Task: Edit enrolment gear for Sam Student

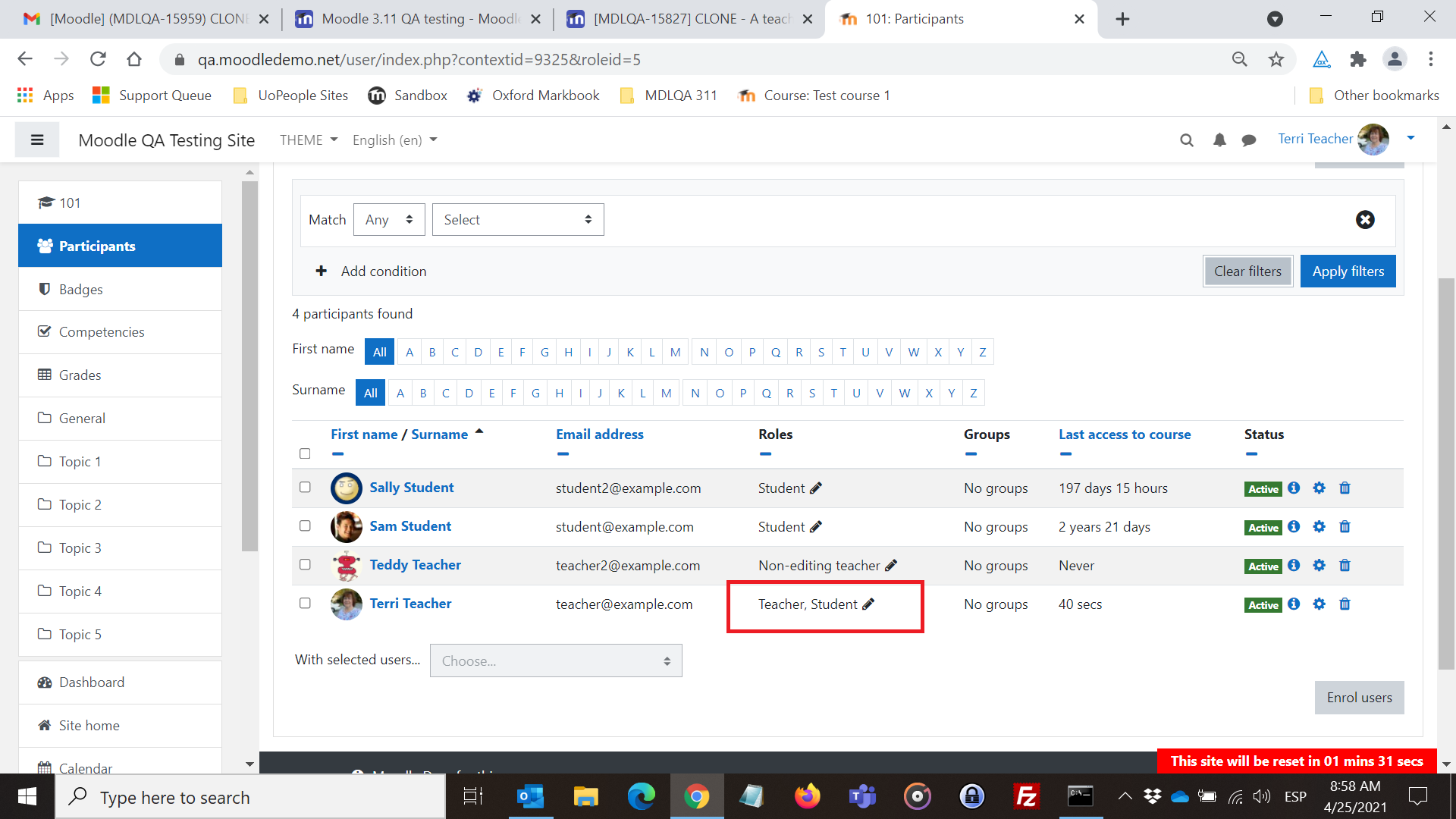Action: tap(1319, 527)
